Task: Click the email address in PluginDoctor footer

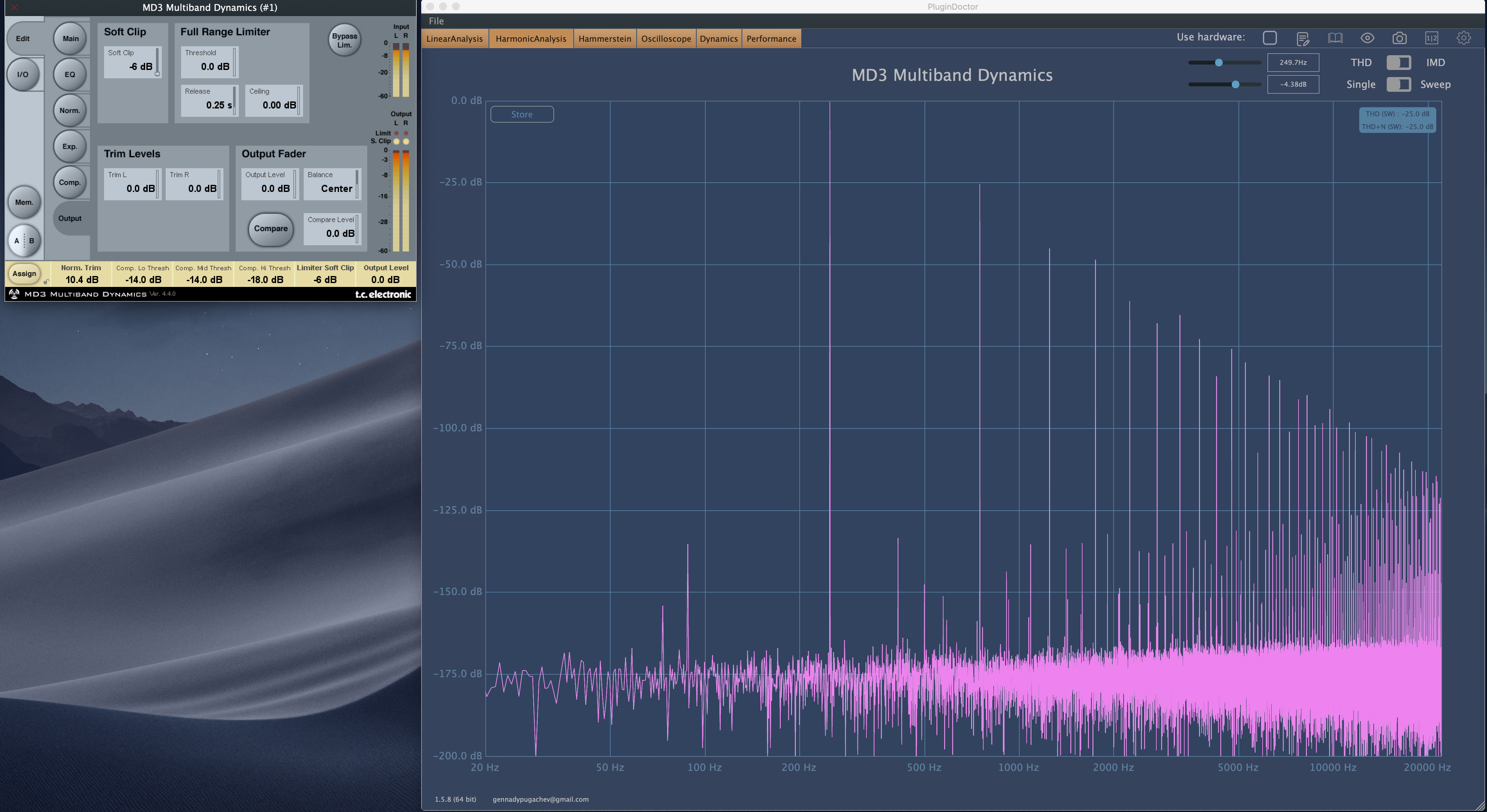Action: point(540,799)
